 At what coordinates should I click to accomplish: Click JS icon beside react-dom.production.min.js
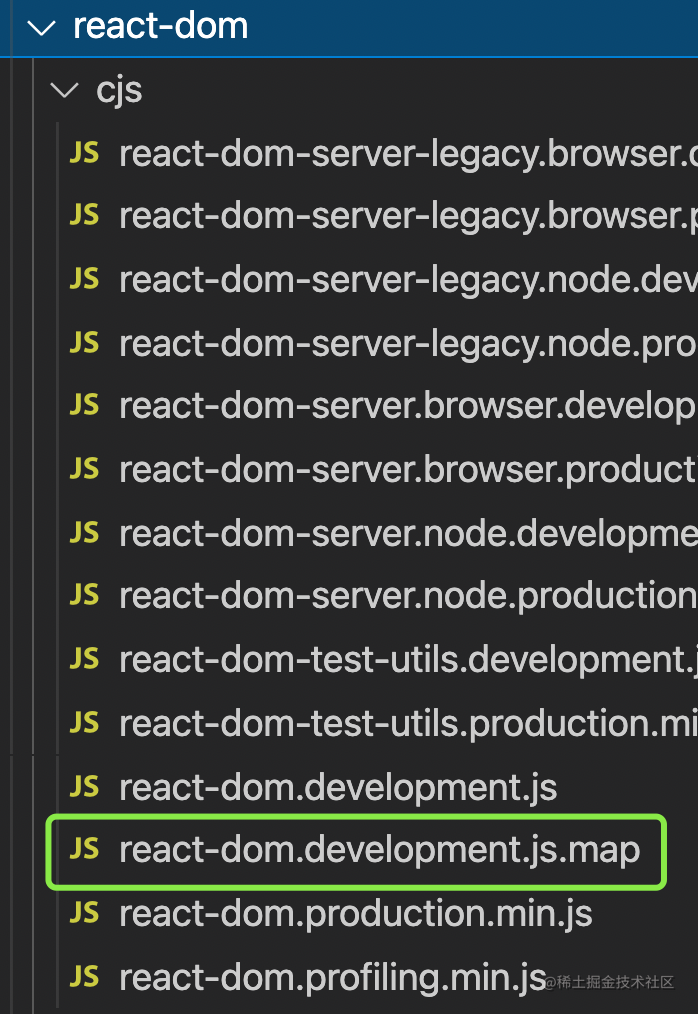pos(84,912)
